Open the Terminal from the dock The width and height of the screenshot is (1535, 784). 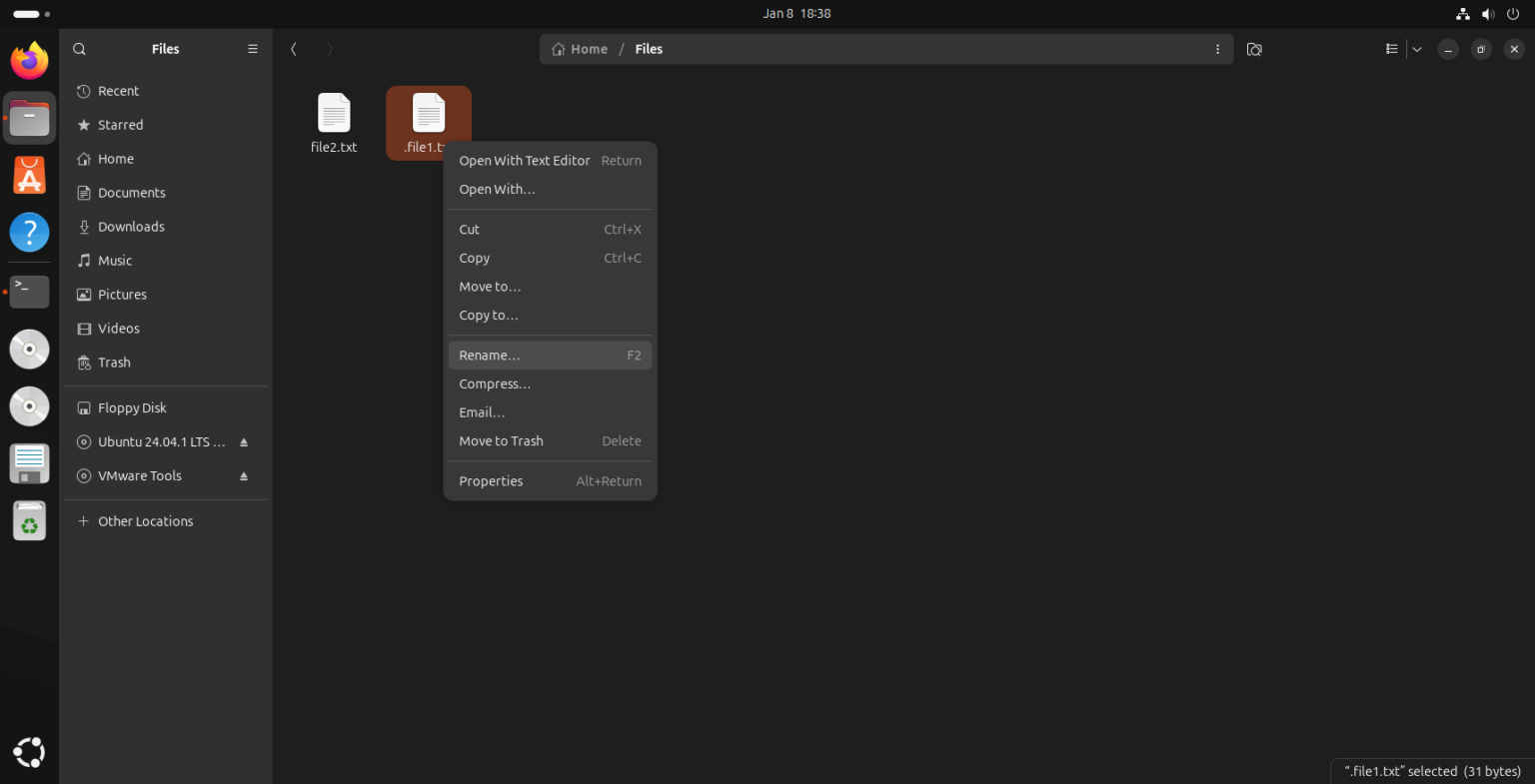(x=29, y=292)
